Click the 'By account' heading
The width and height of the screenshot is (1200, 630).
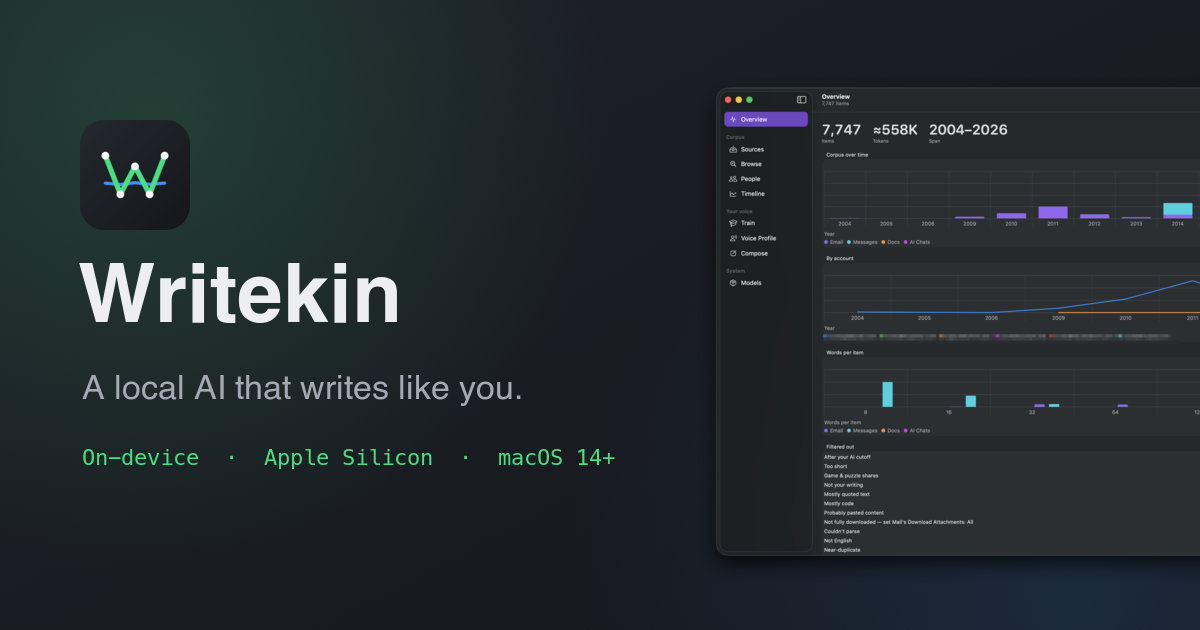[839, 258]
